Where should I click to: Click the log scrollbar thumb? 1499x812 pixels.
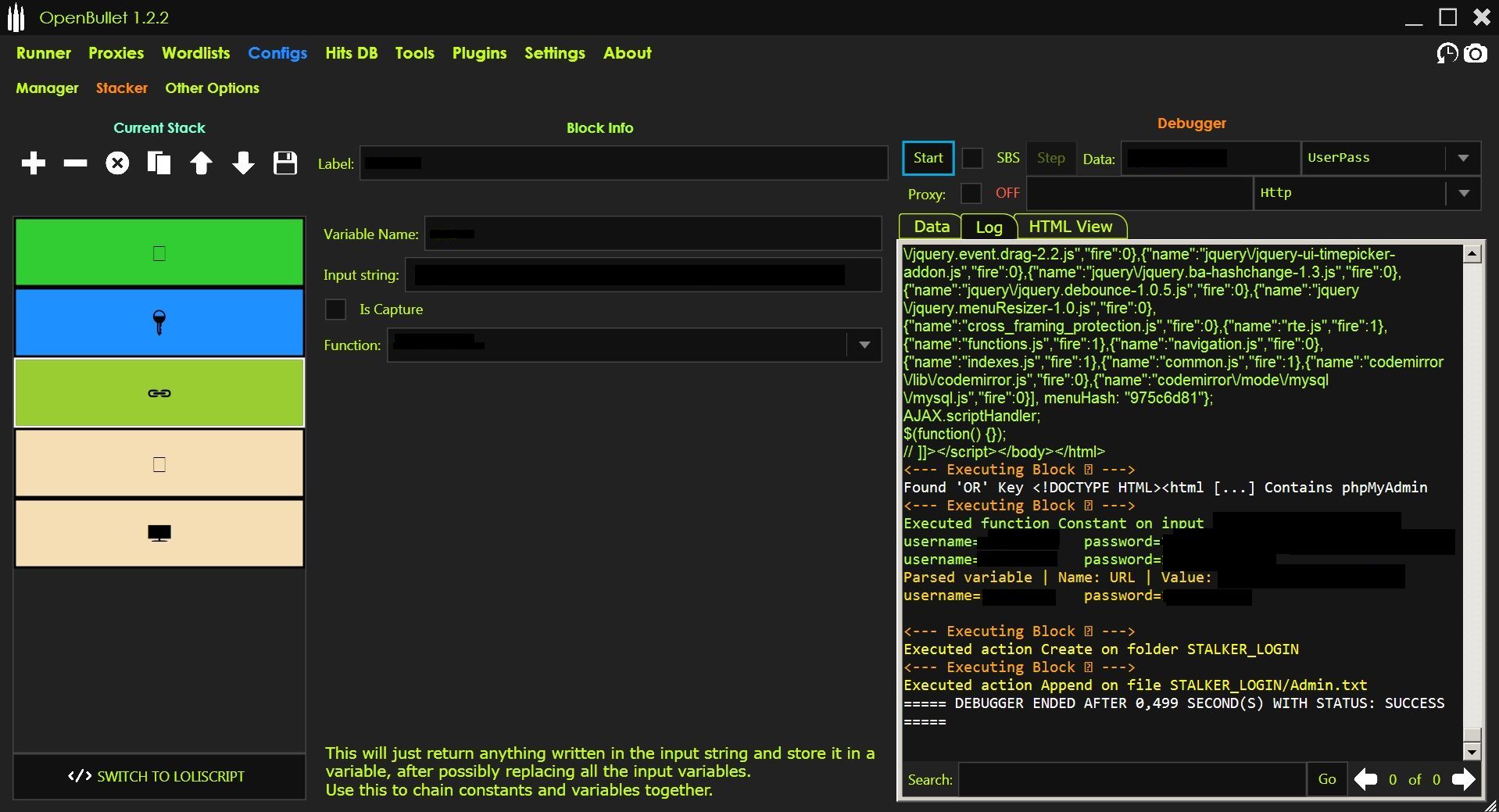pyautogui.click(x=1472, y=735)
